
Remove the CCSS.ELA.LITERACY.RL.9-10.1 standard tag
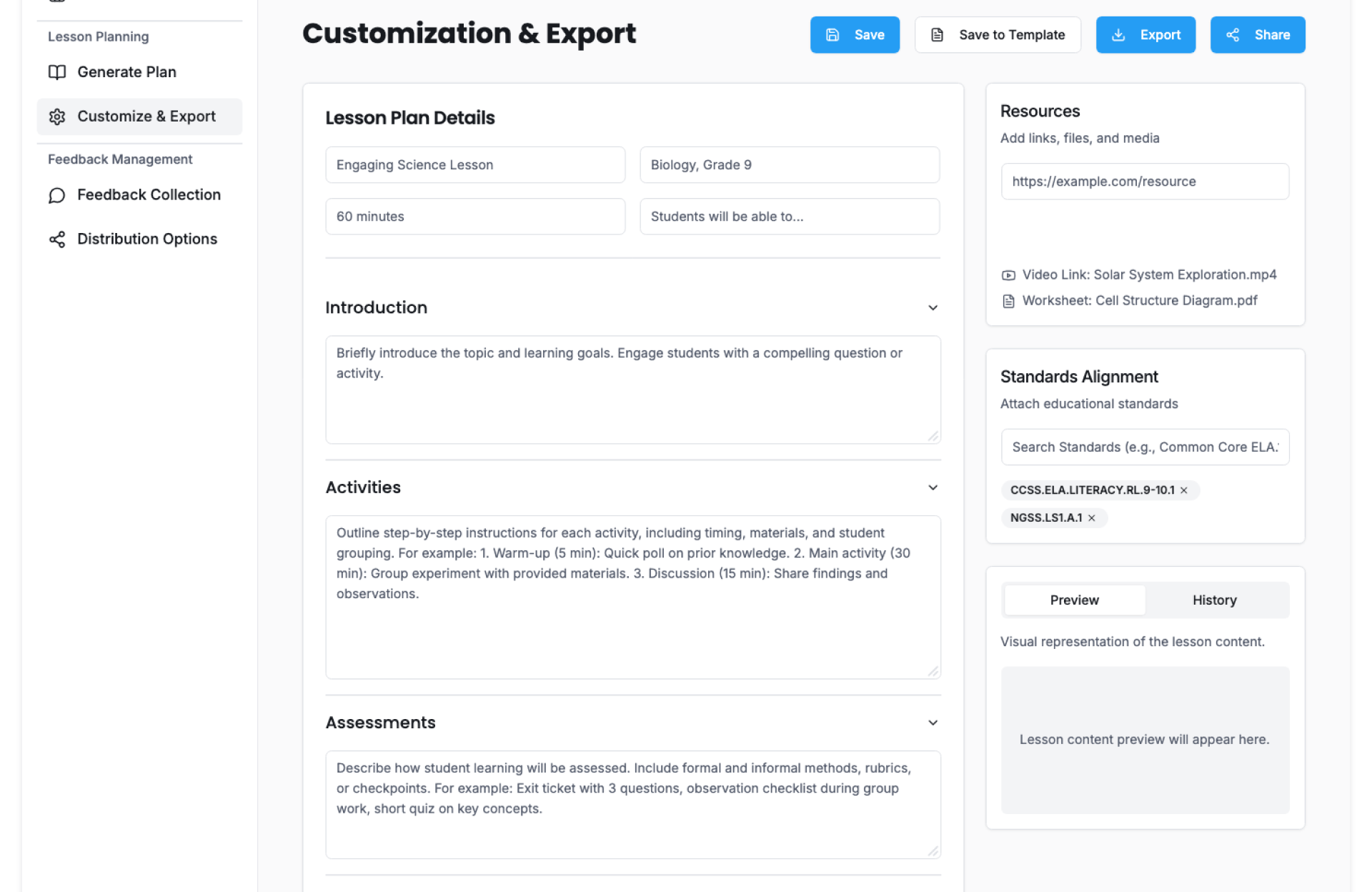click(x=1184, y=490)
